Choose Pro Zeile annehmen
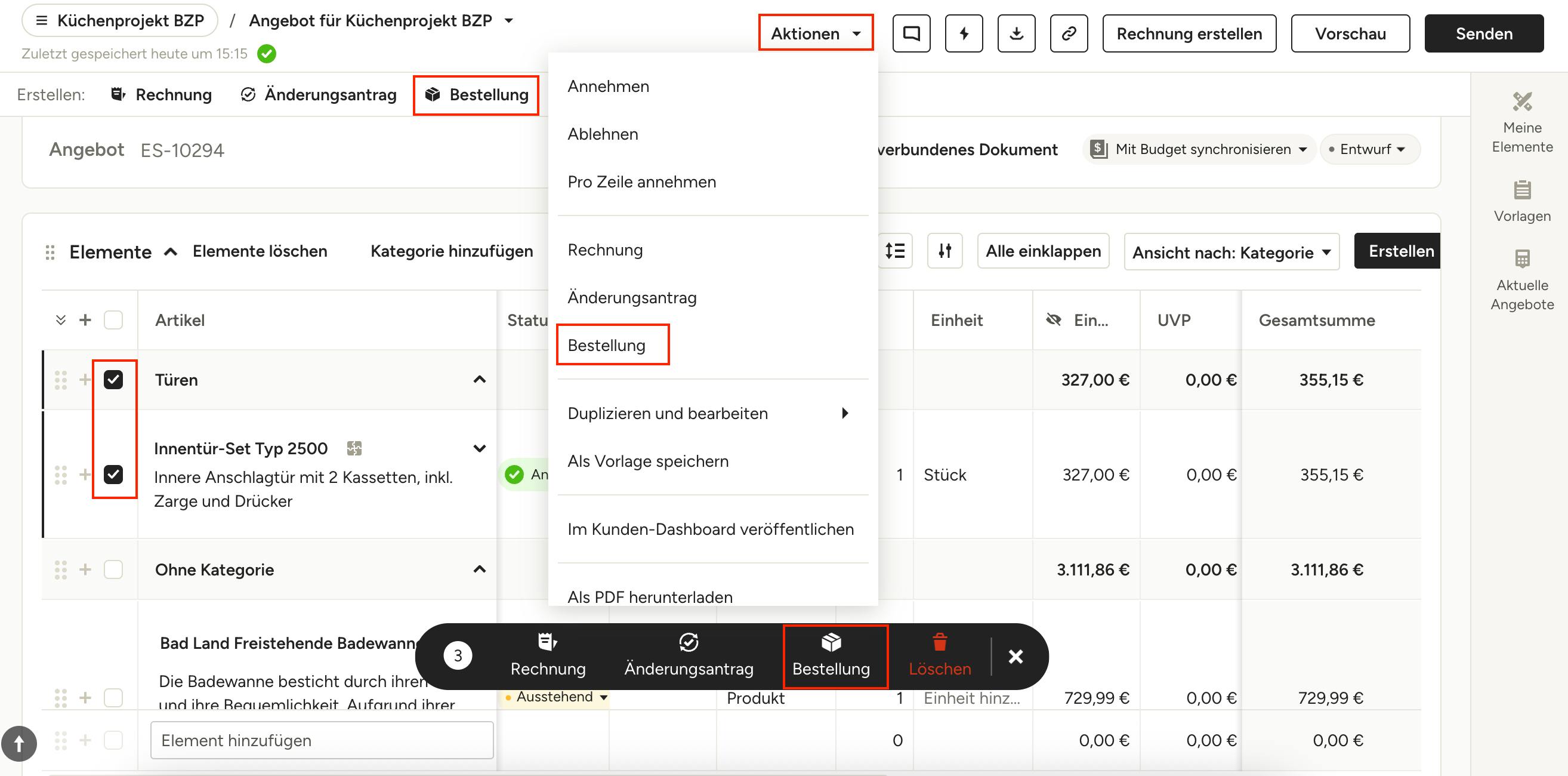This screenshot has height=776, width=1568. (x=713, y=181)
